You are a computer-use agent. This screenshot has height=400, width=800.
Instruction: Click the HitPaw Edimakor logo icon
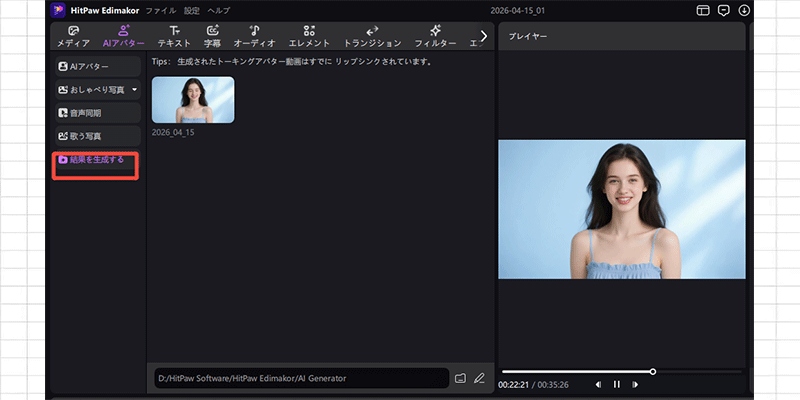click(58, 10)
